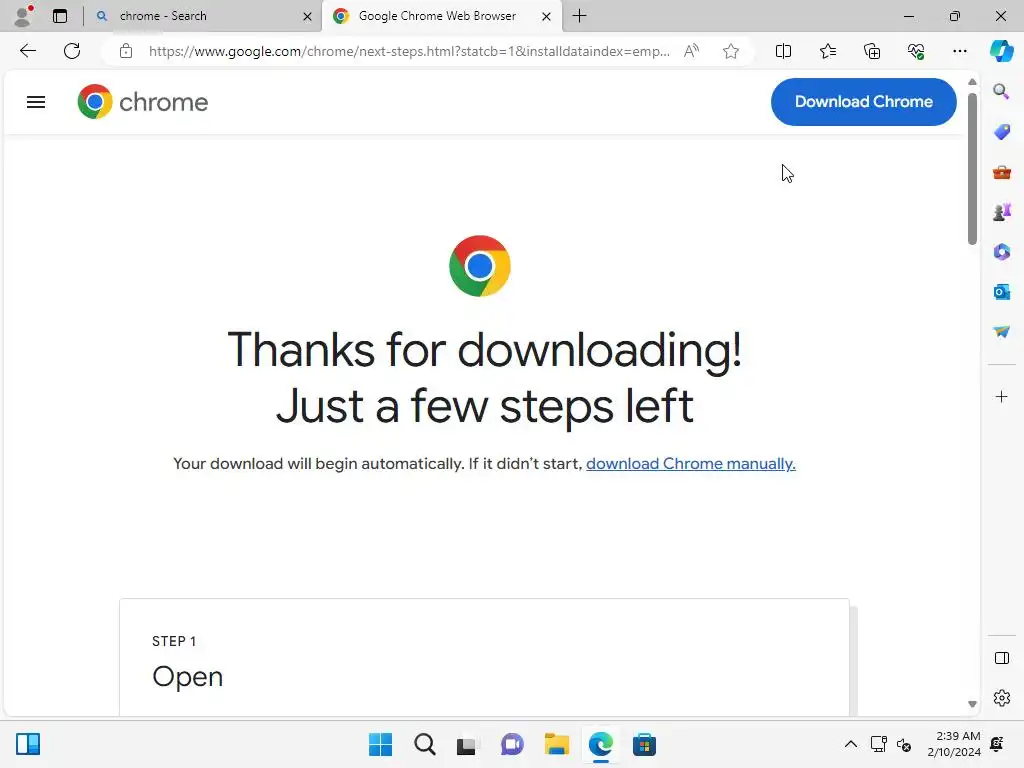Click the chrome logo in page header
The width and height of the screenshot is (1024, 768).
[142, 102]
